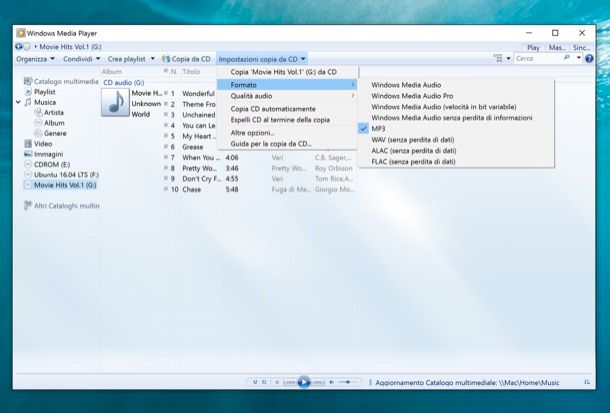Click the stop playback button

coord(277,382)
